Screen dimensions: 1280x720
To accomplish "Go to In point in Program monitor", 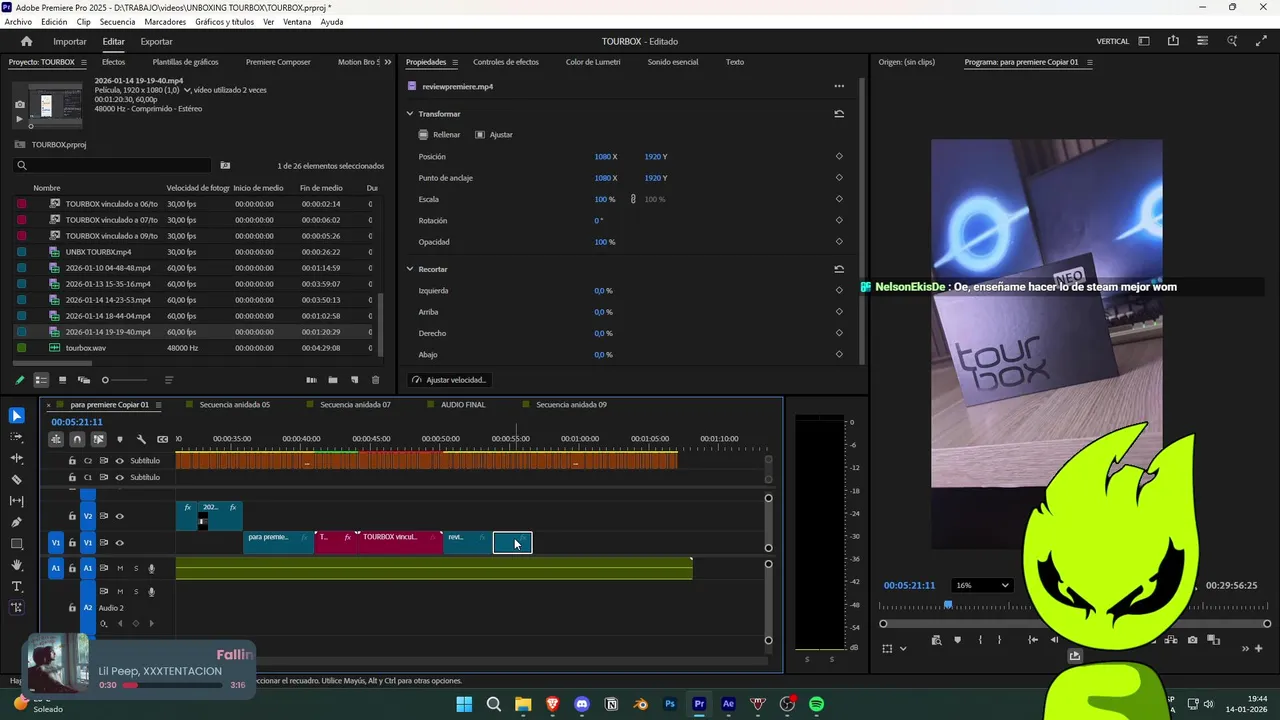I will point(1033,640).
